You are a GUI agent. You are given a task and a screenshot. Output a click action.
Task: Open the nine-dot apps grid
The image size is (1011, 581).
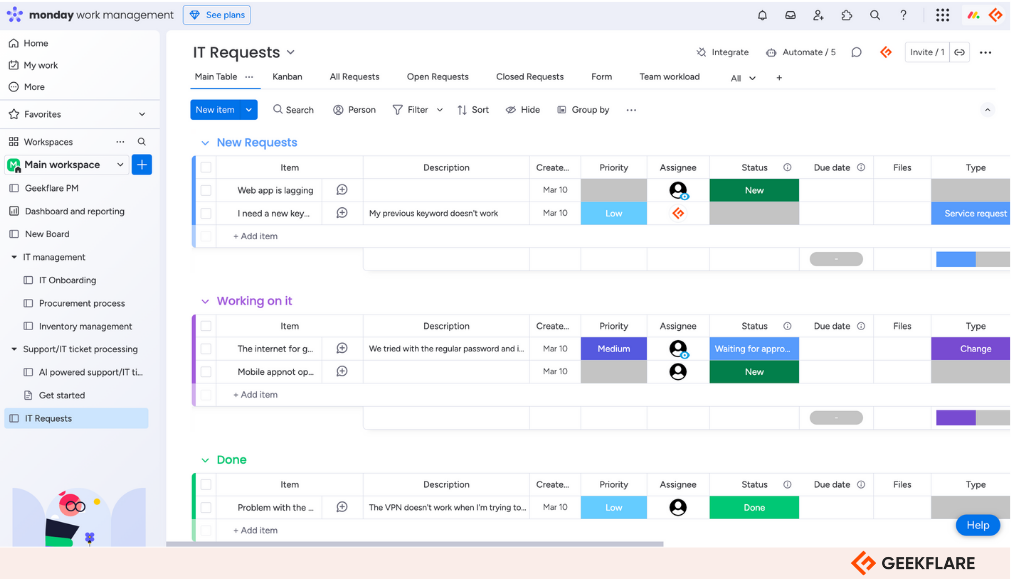tap(943, 15)
